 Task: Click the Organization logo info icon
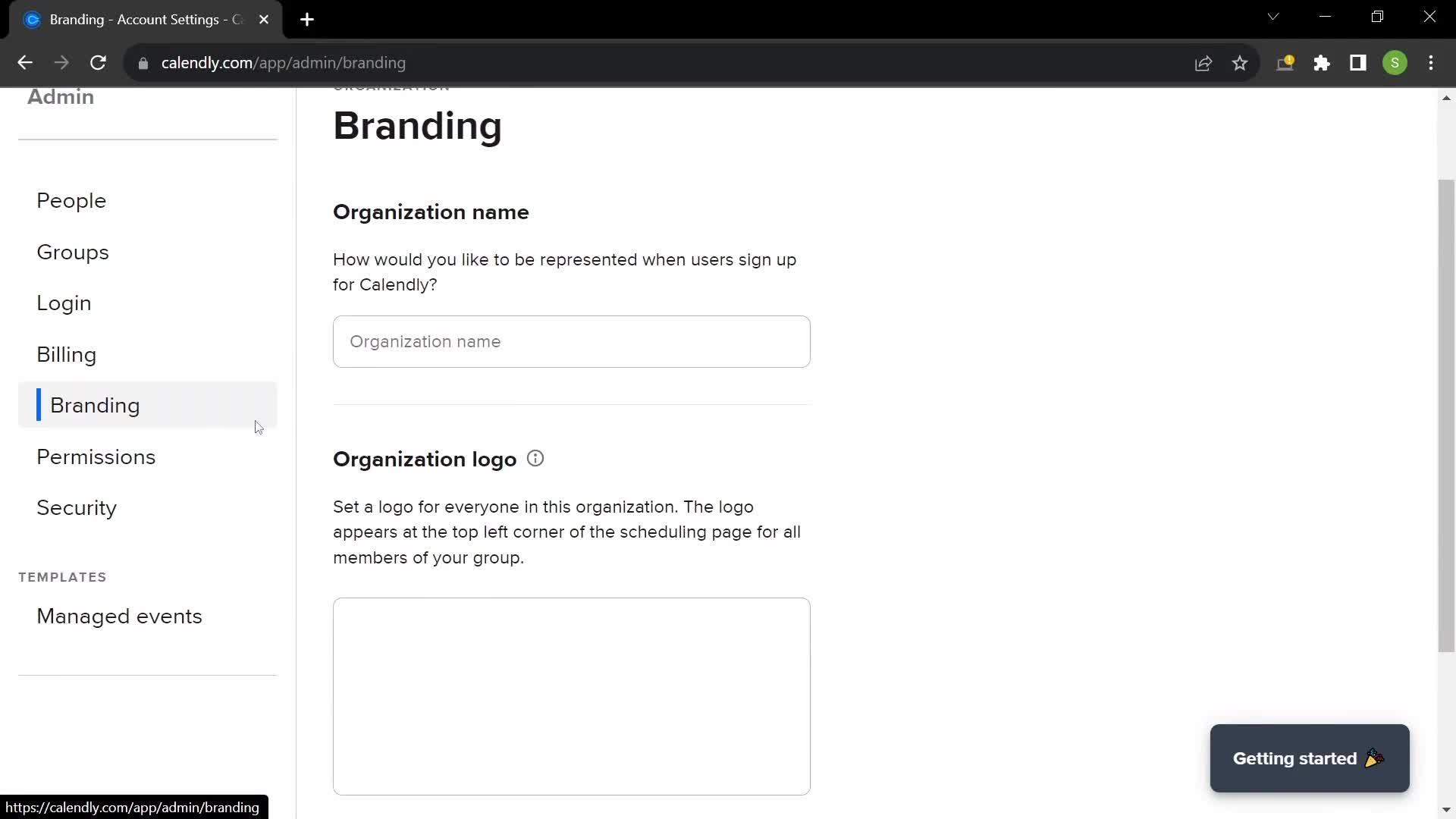pyautogui.click(x=535, y=459)
